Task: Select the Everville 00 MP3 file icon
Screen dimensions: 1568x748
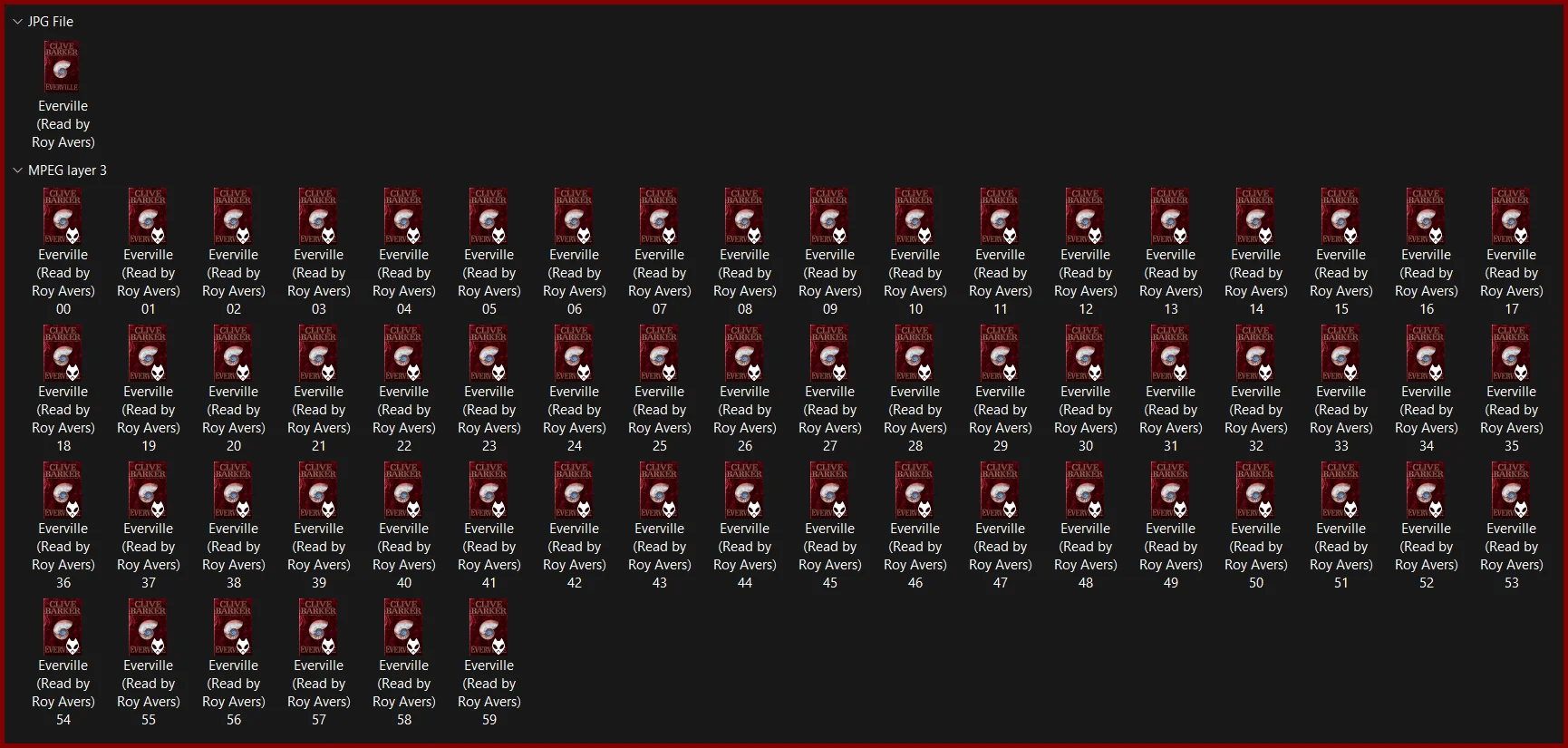Action: 63,216
